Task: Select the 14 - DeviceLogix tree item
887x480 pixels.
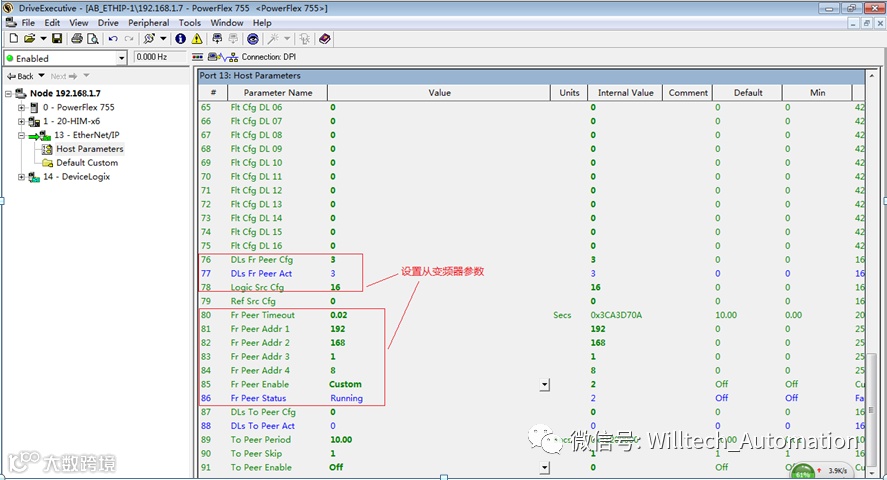Action: tap(76, 177)
